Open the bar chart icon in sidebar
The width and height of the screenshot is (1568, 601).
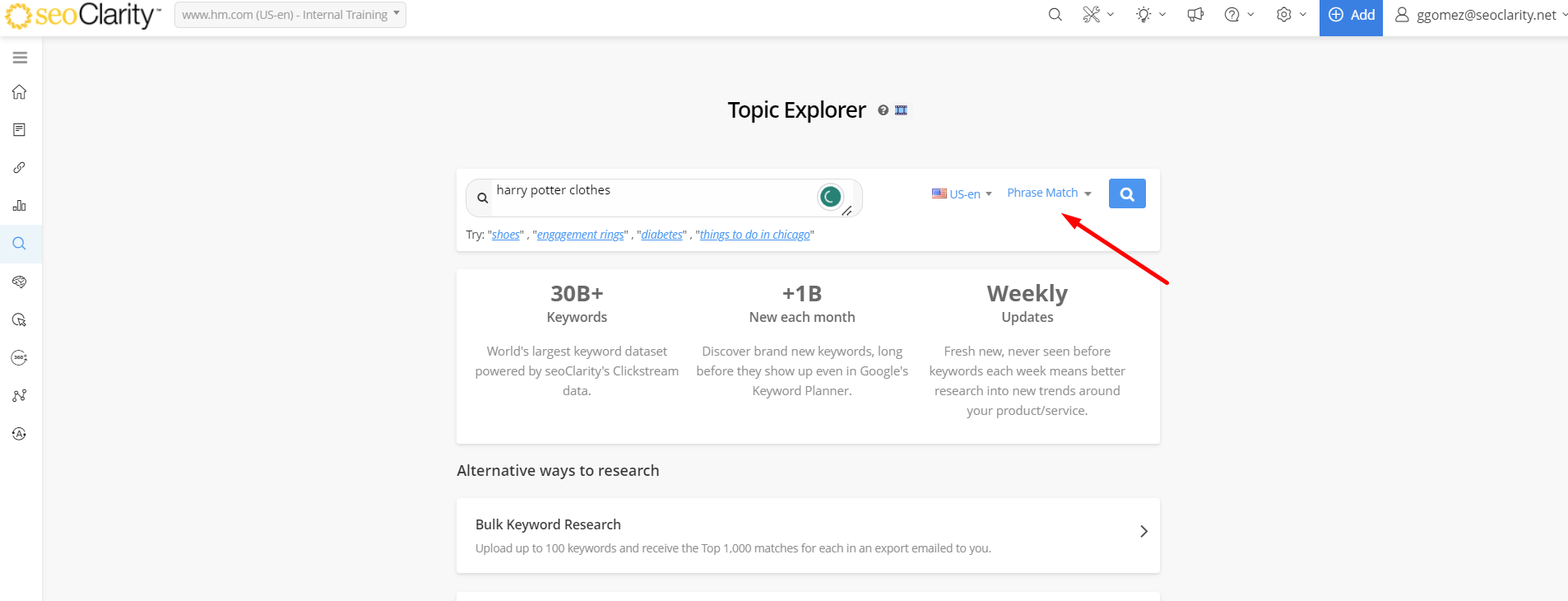tap(20, 206)
